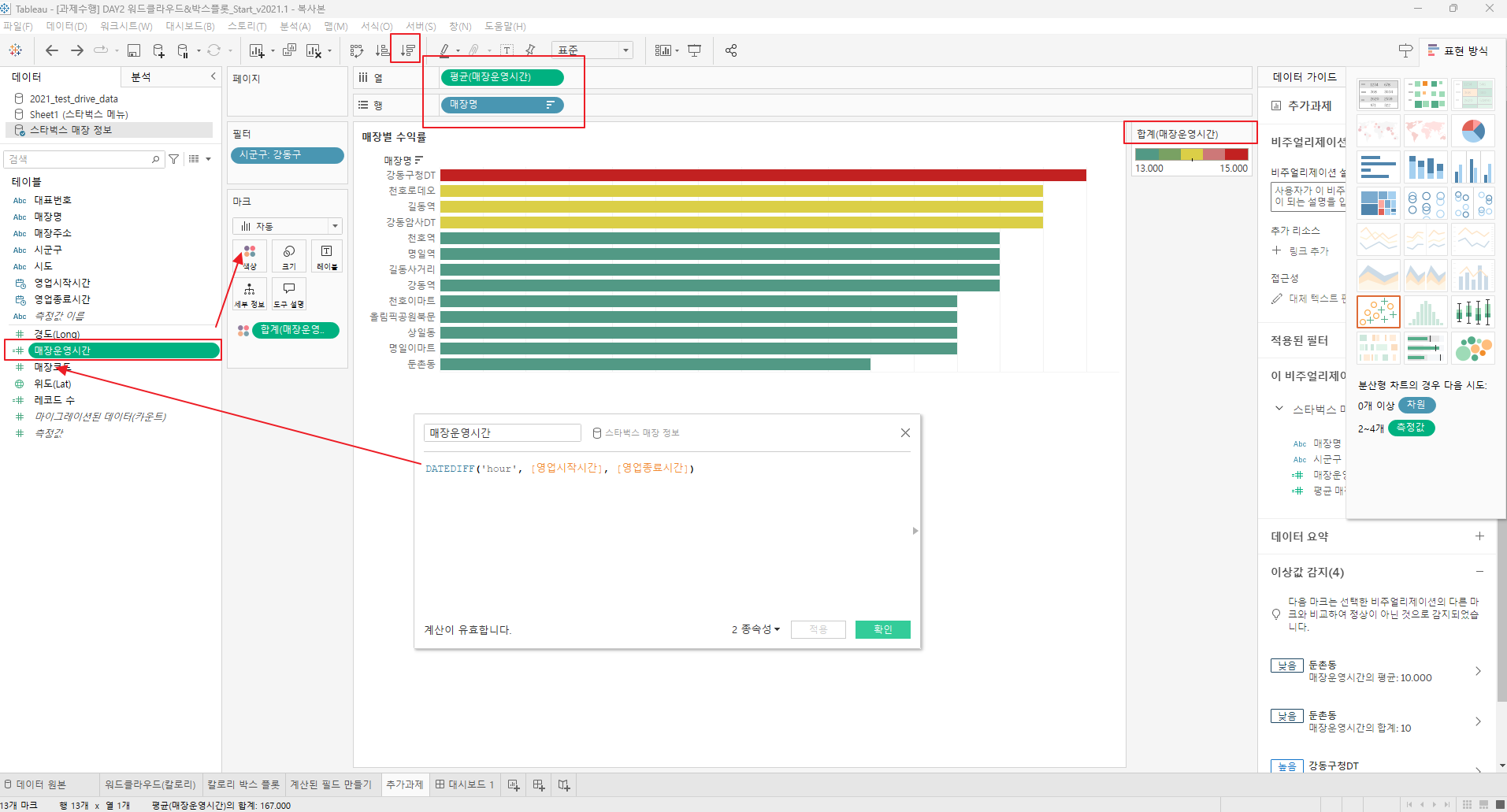Screen dimensions: 1507x812
Task: Open the 워크시트(W) menu
Action: click(126, 26)
